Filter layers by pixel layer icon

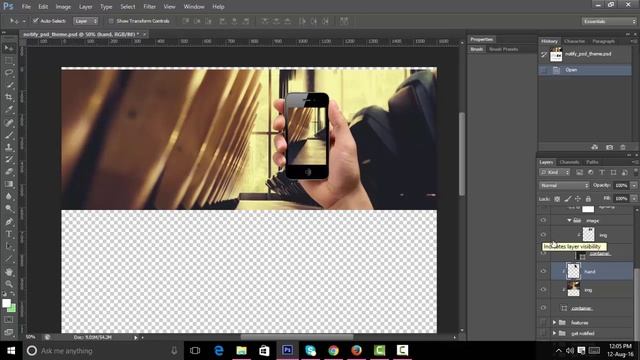coord(579,172)
